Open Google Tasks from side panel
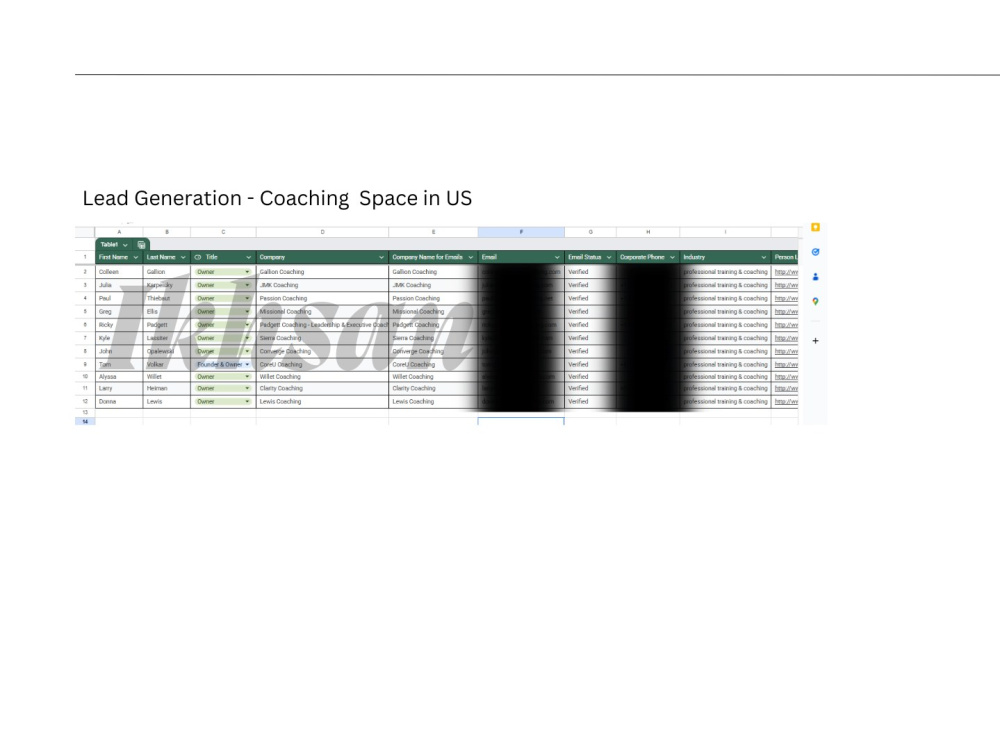1000x751 pixels. click(815, 252)
